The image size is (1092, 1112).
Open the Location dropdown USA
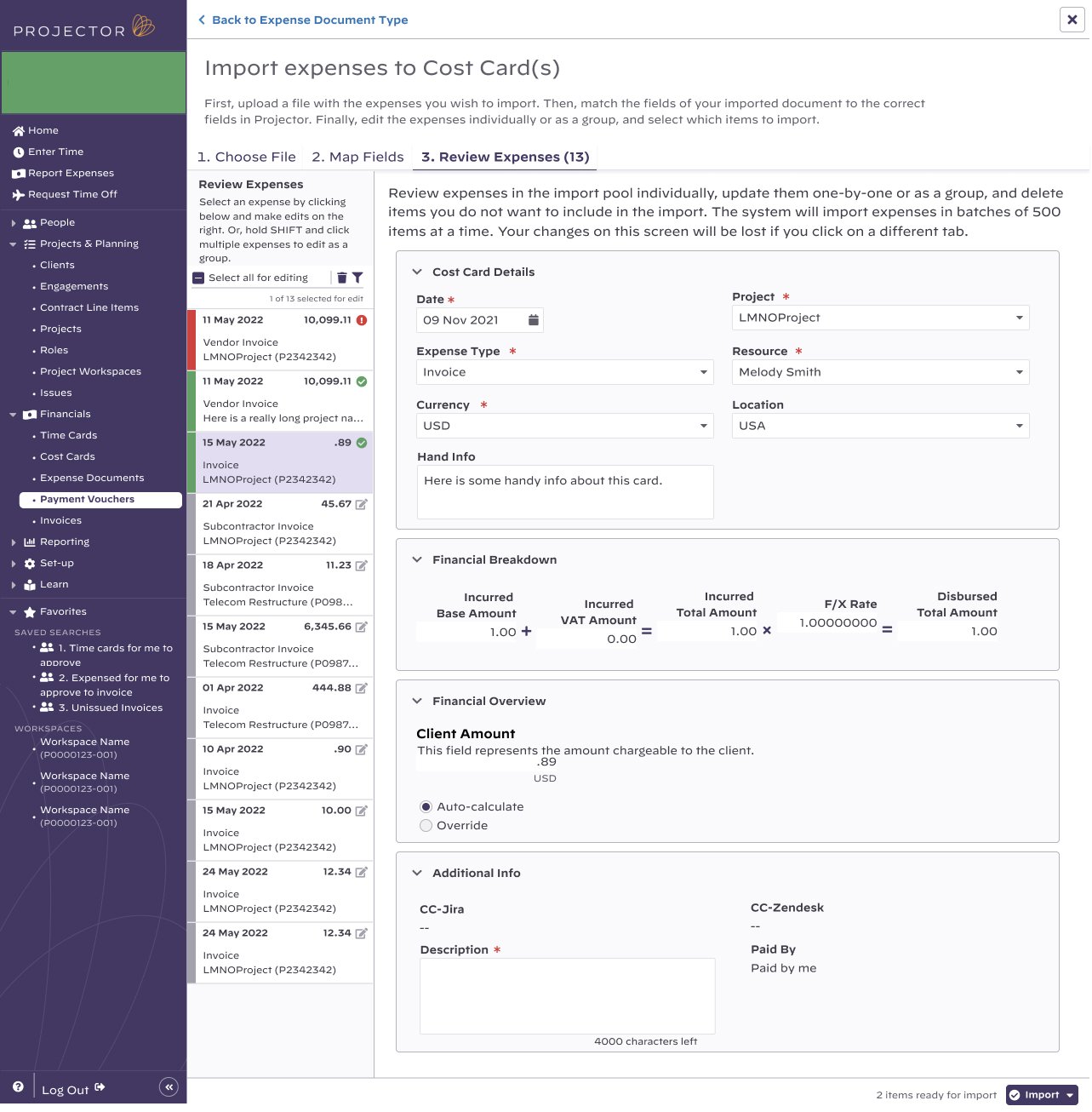coord(881,427)
